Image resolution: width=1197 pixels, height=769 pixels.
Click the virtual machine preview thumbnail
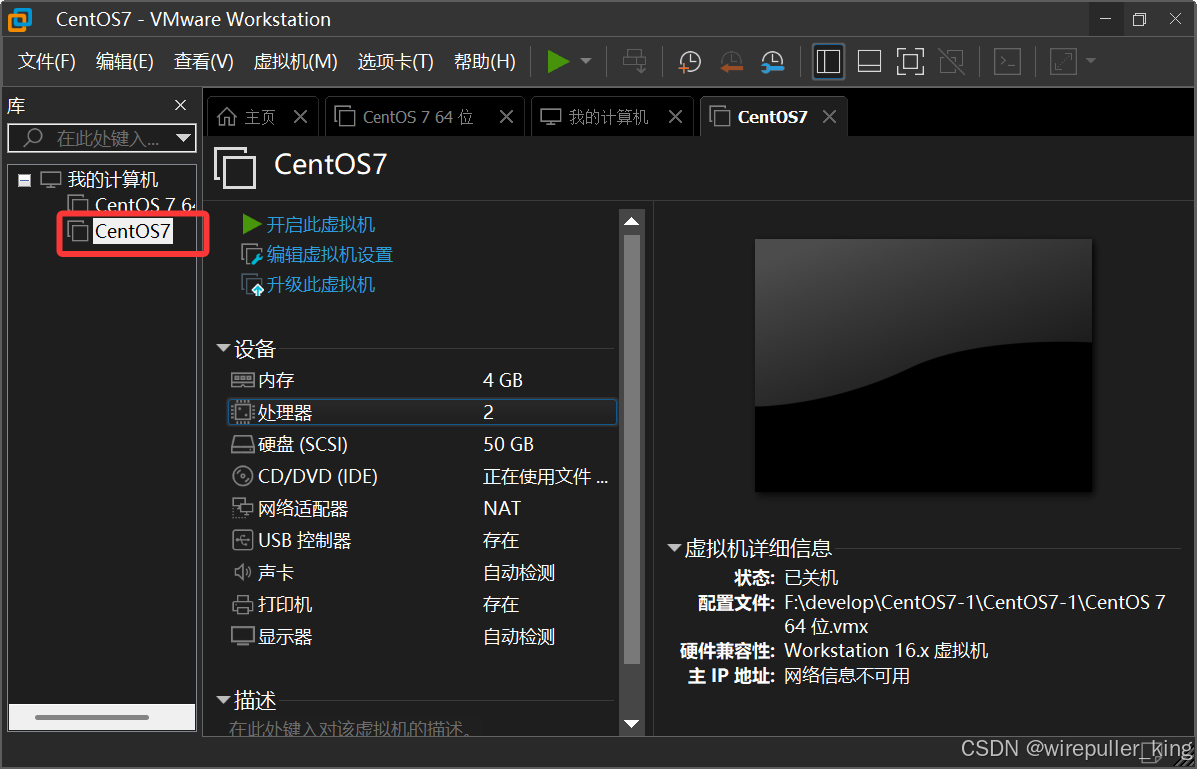[923, 365]
